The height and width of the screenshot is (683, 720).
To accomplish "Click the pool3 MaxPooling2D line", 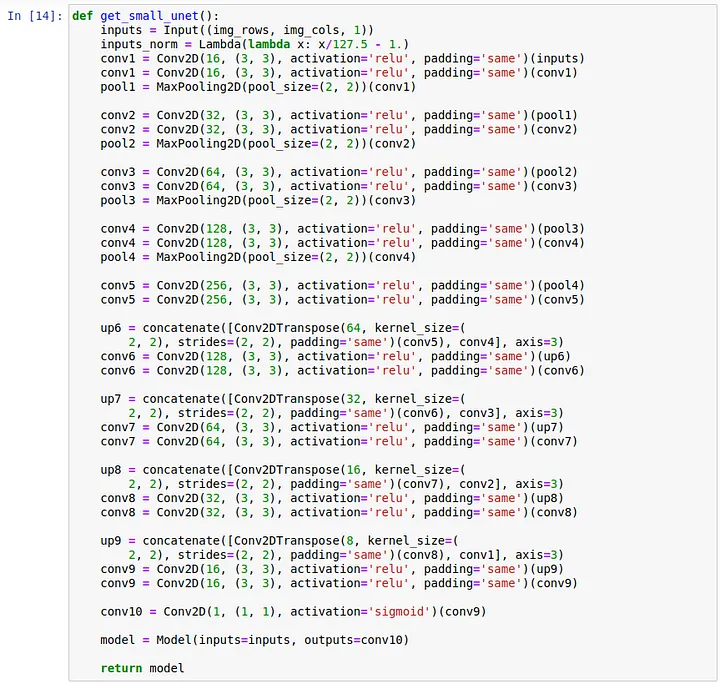I will click(258, 201).
